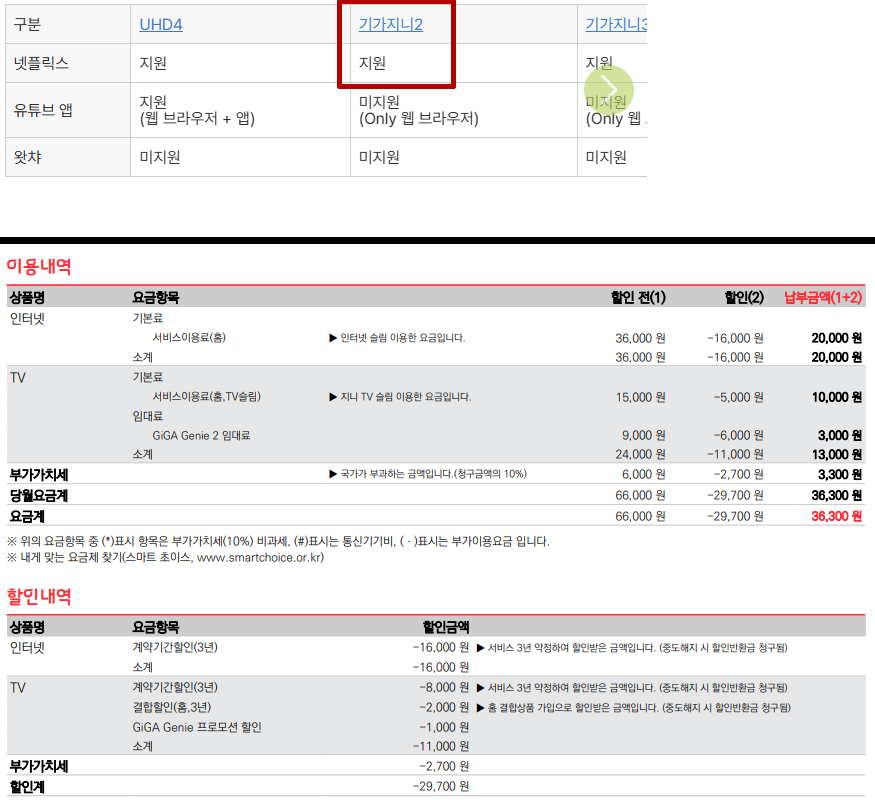Click the 3,000 원 rental payment amount
Image resolution: width=875 pixels, height=800 pixels.
[839, 435]
